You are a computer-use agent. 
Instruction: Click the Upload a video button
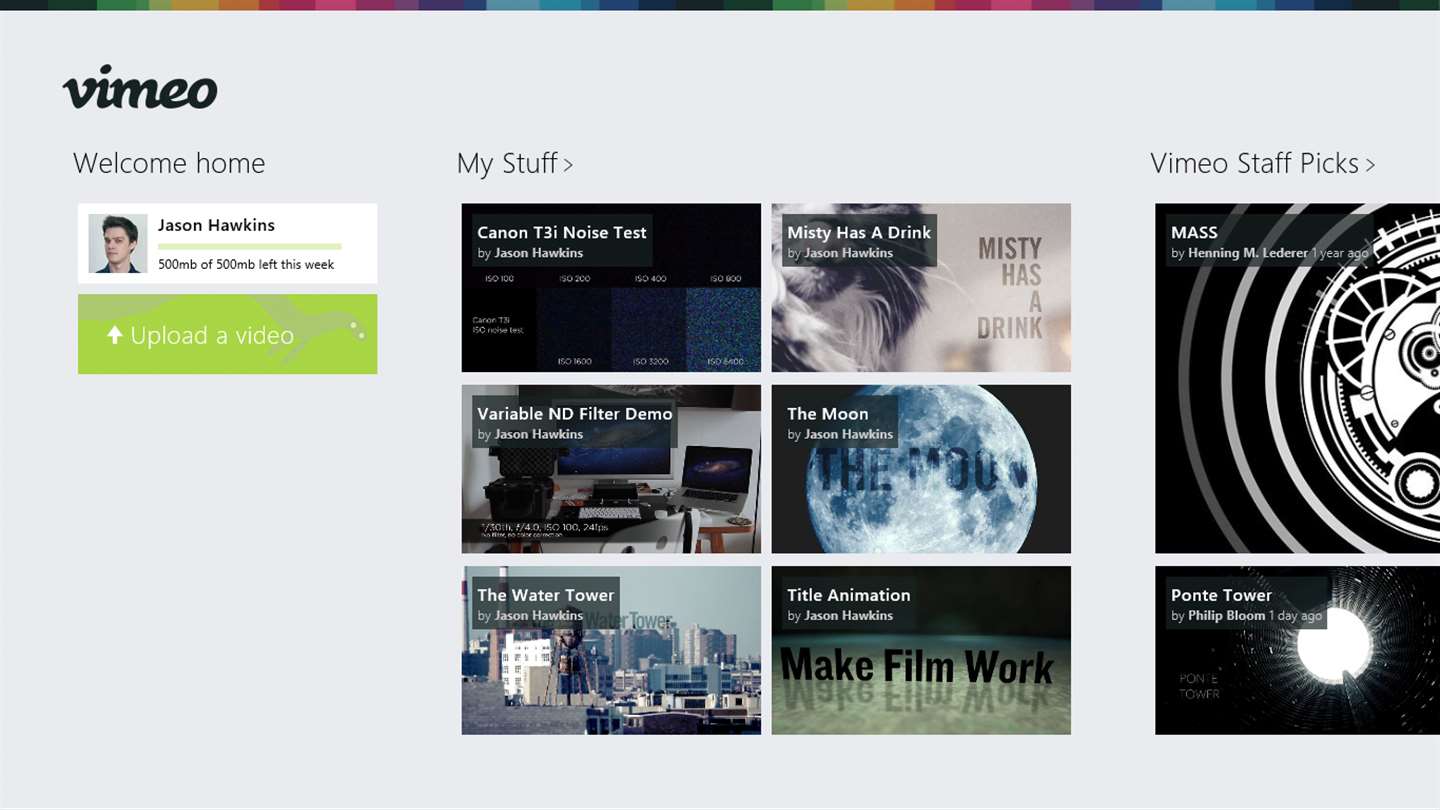(x=228, y=334)
